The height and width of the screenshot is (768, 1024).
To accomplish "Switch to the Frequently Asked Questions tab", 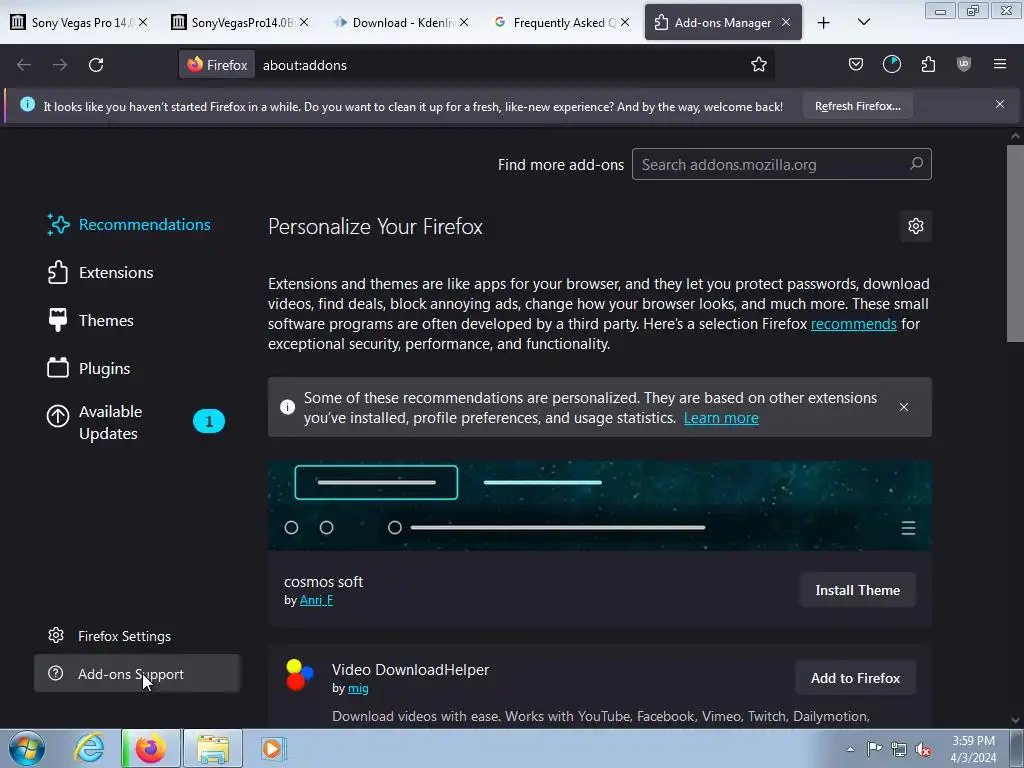I will tap(561, 22).
